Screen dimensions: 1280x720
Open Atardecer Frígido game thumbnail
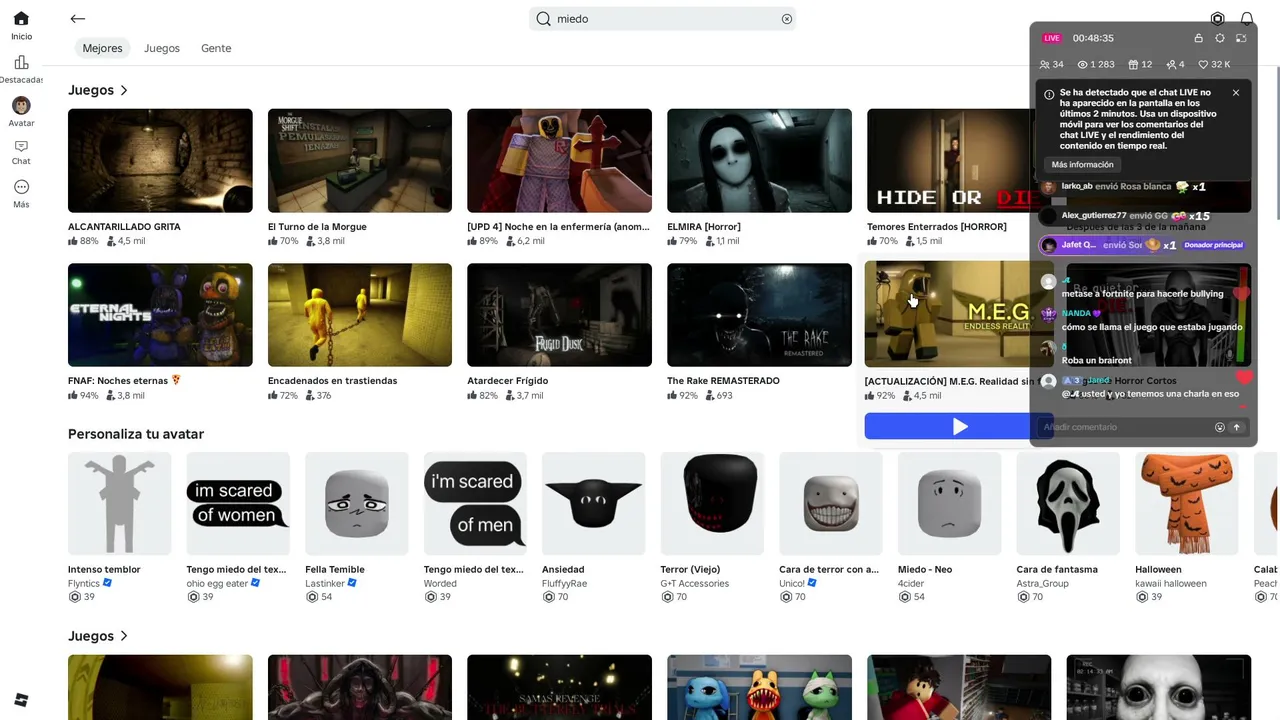(x=559, y=315)
